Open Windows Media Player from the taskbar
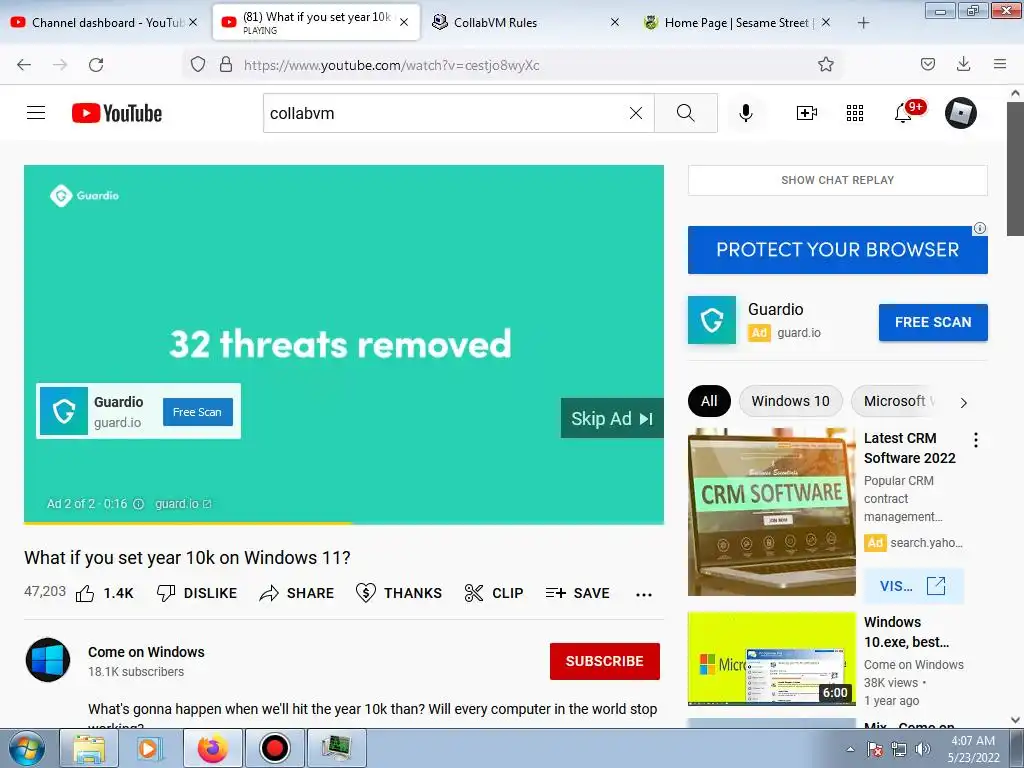This screenshot has width=1024, height=768. [148, 748]
